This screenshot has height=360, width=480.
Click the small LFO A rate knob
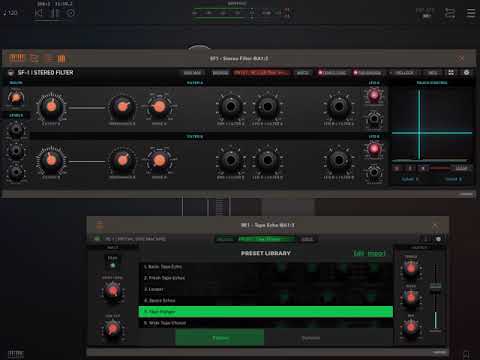(x=374, y=119)
